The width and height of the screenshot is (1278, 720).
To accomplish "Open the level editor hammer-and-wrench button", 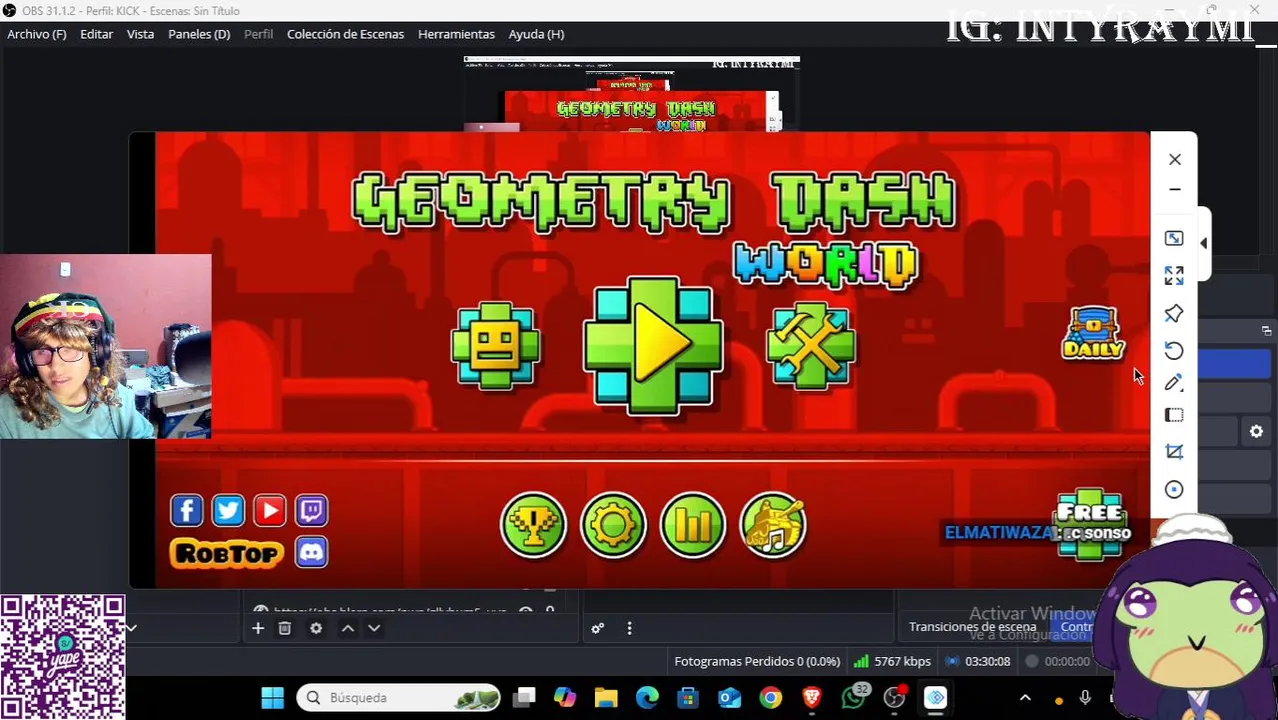I will tap(811, 346).
